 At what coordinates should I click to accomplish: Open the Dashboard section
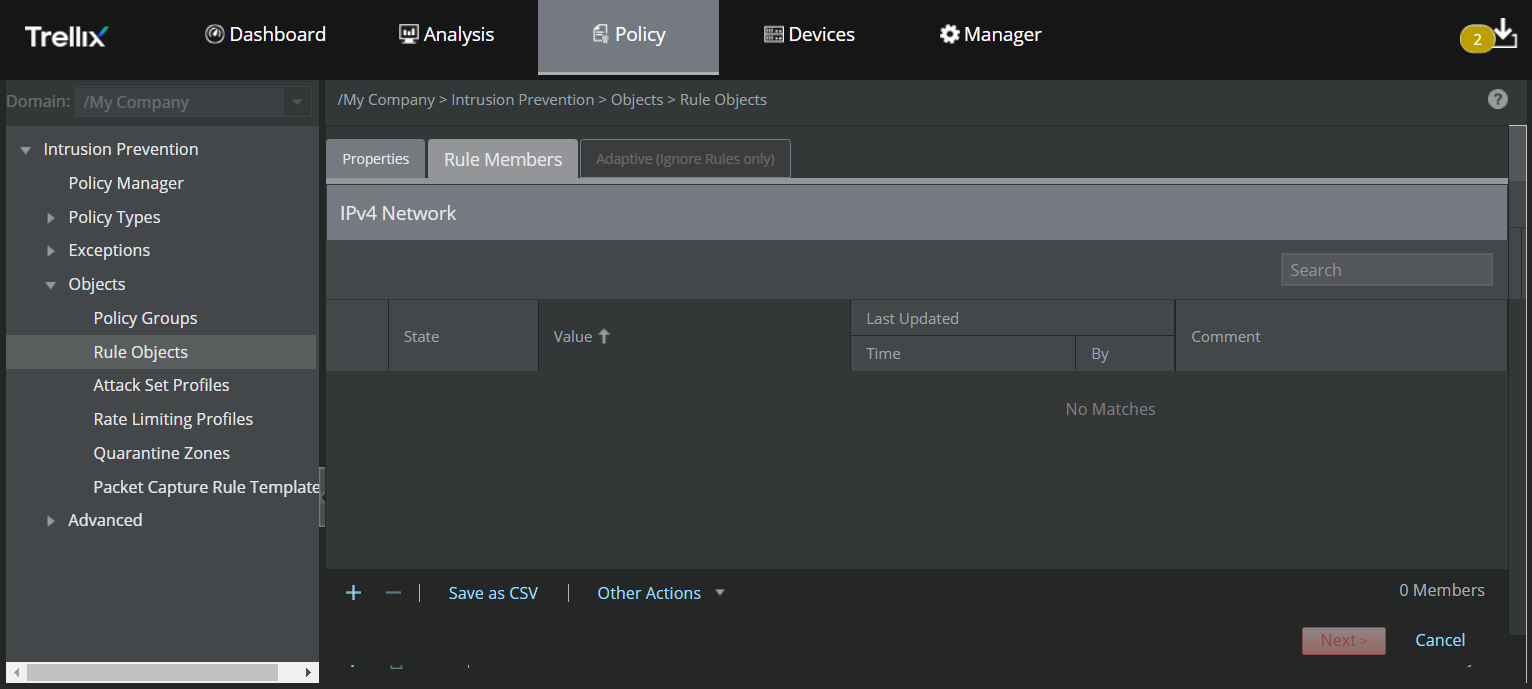pyautogui.click(x=265, y=34)
